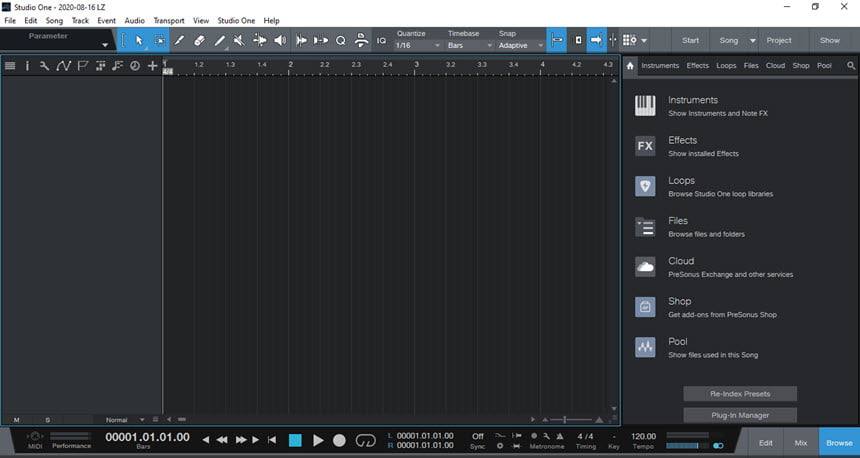The height and width of the screenshot is (458, 860).
Task: Click the browser search magnifier icon
Action: coord(851,65)
